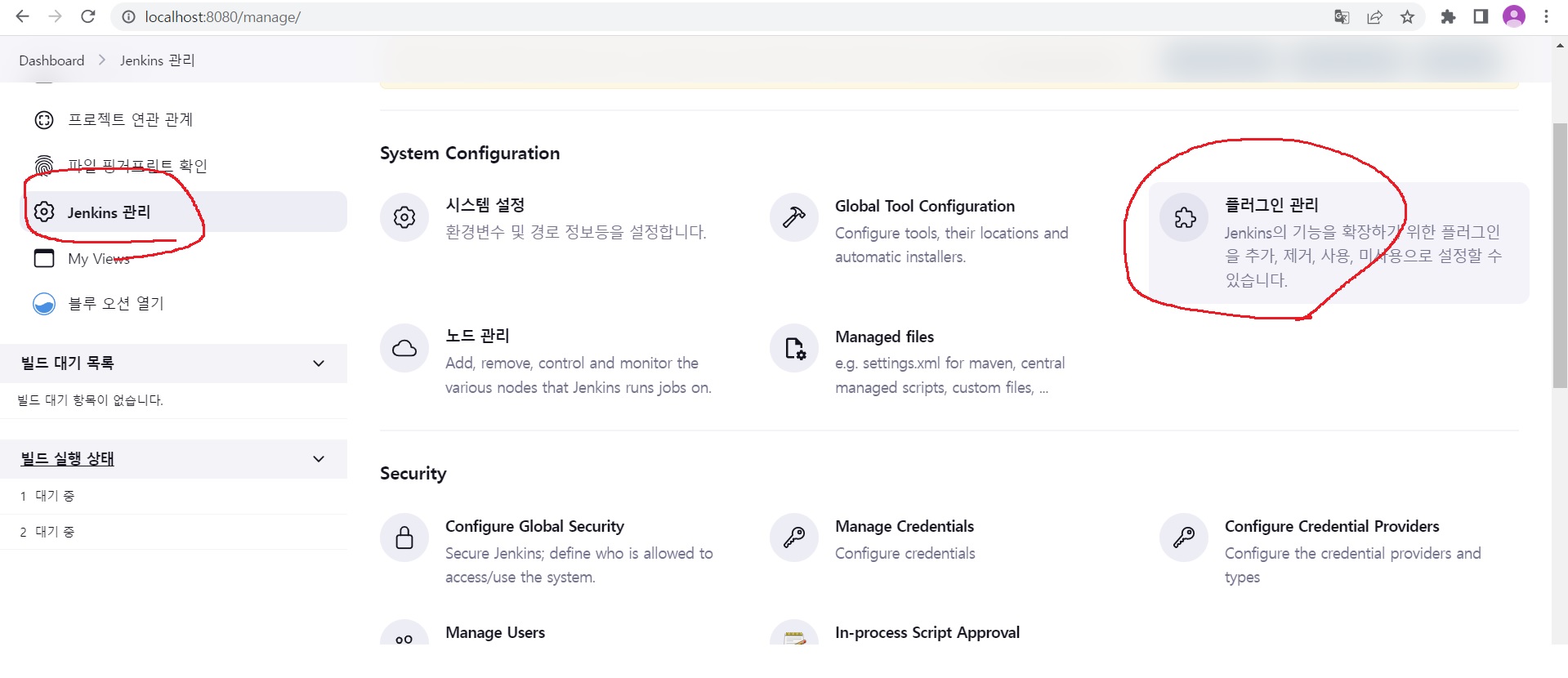1568x678 pixels.
Task: Open 노드 관리 page
Action: coord(477,336)
